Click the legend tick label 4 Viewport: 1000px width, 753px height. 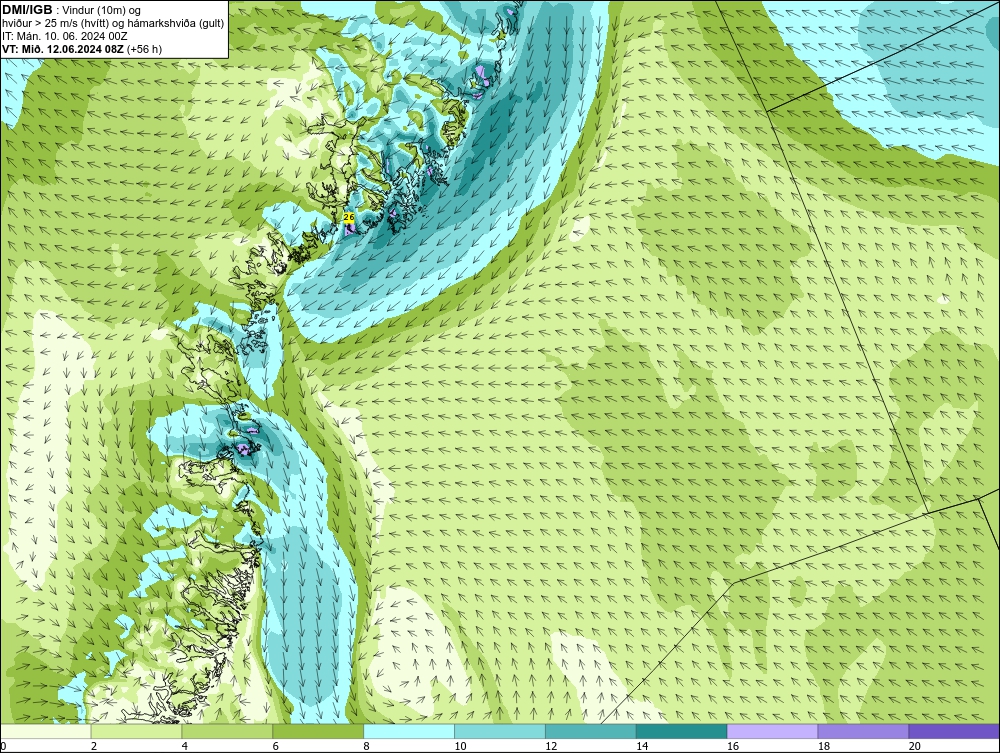(185, 746)
